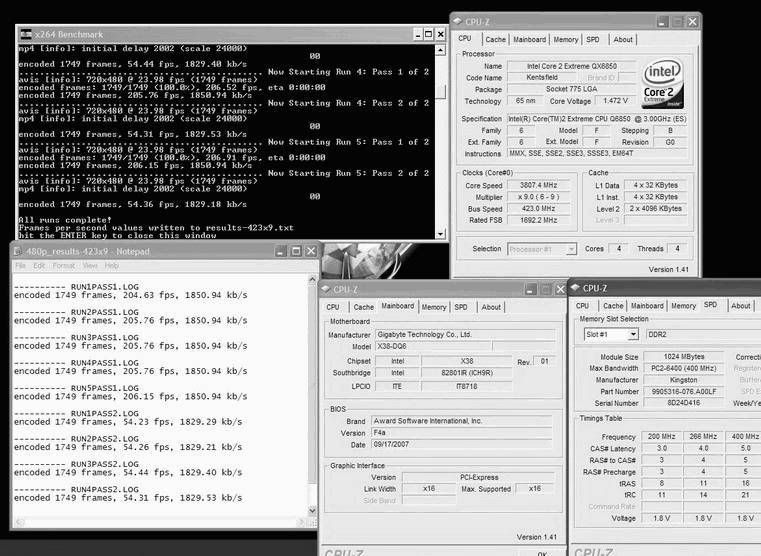
Task: Switch to Memory tab in top CPU-Z window
Action: click(566, 39)
